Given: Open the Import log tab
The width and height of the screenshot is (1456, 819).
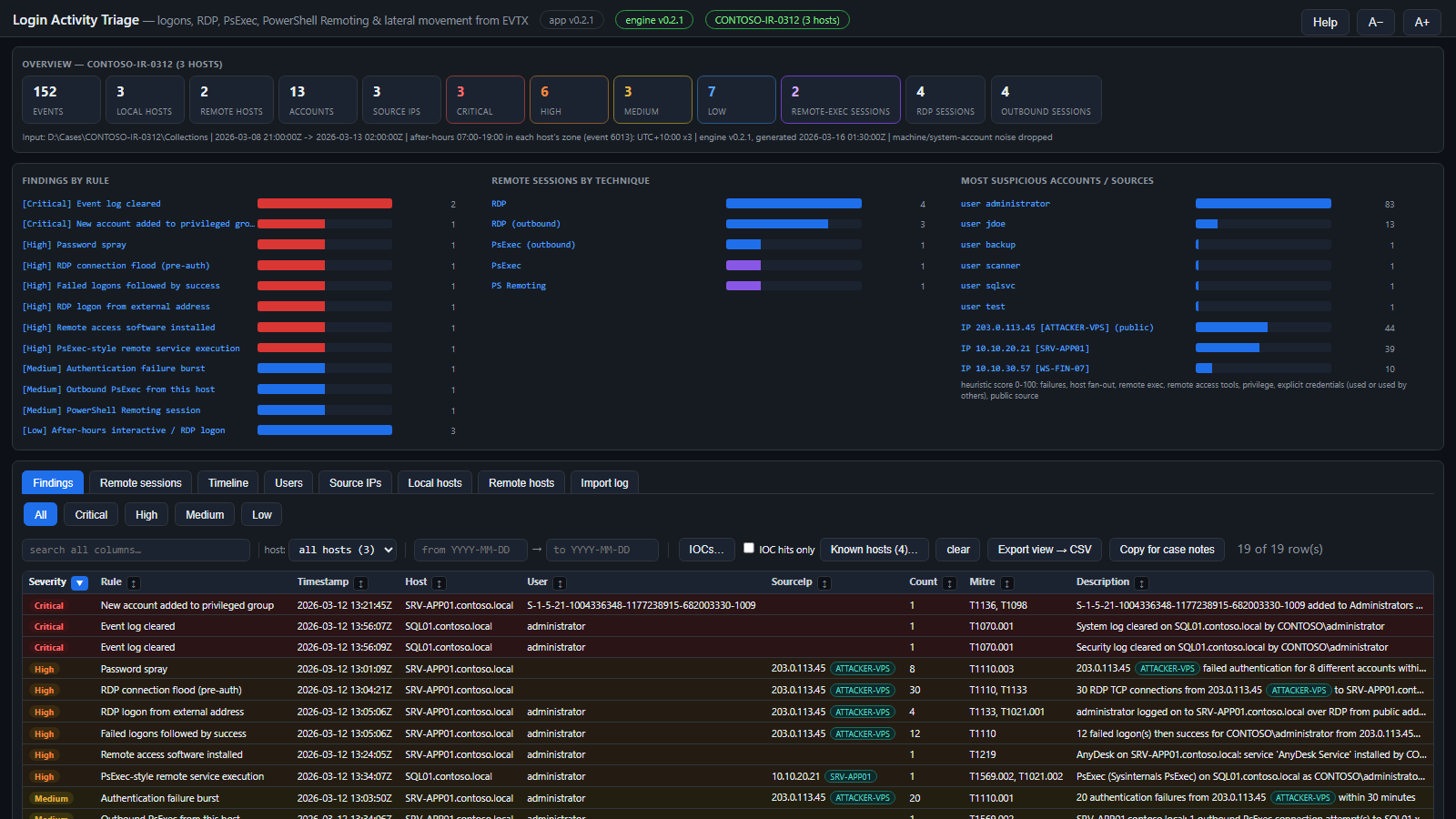Looking at the screenshot, I should [x=604, y=482].
